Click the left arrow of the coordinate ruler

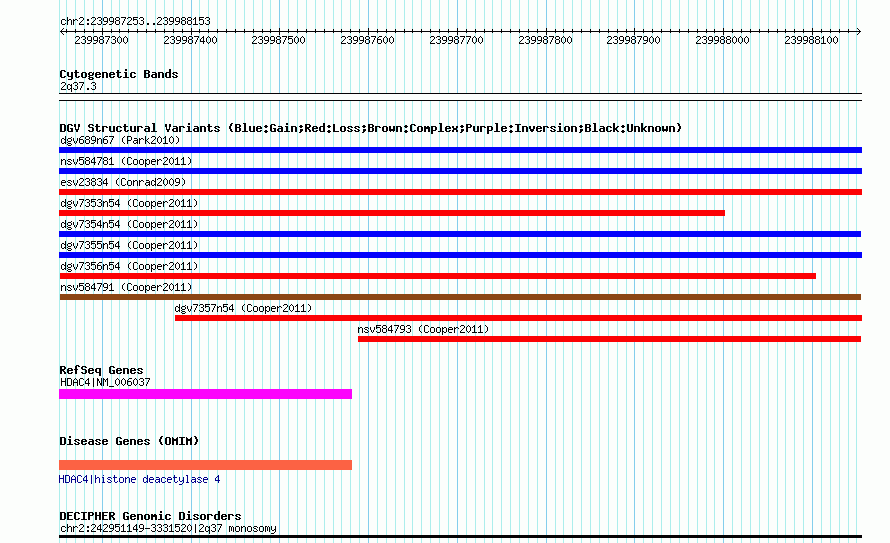tap(62, 31)
